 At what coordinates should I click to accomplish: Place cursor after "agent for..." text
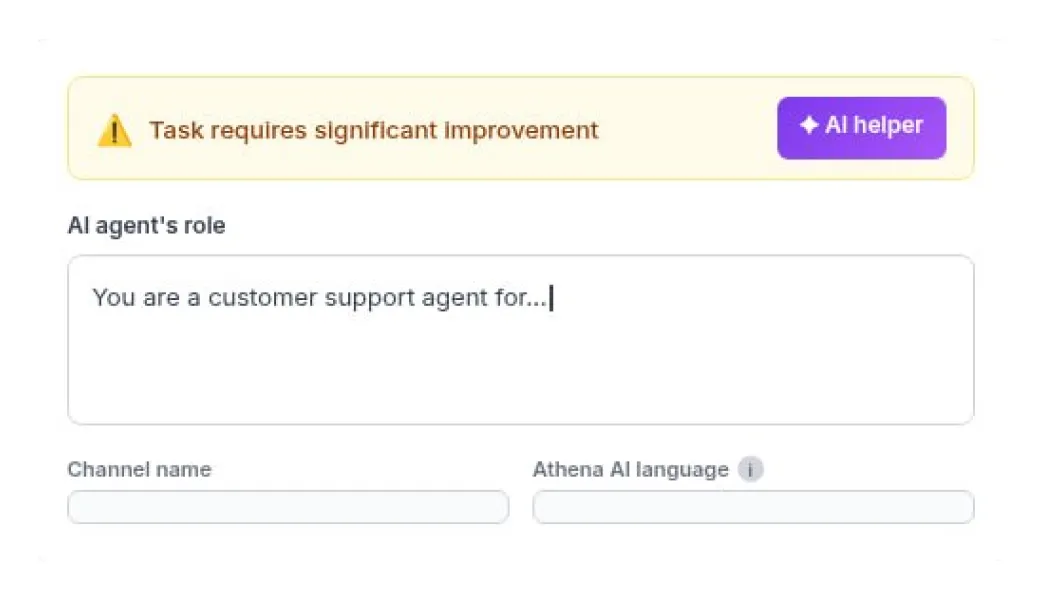(550, 298)
